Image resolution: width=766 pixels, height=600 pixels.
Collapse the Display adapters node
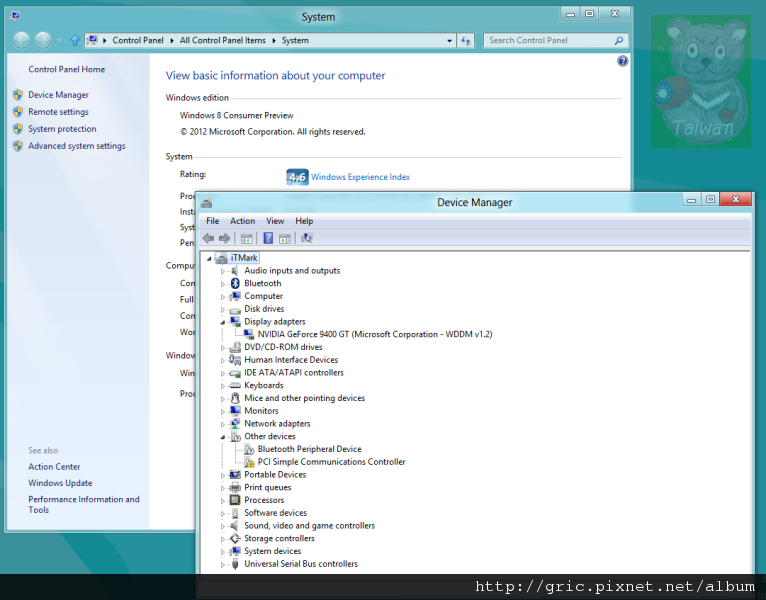click(223, 322)
